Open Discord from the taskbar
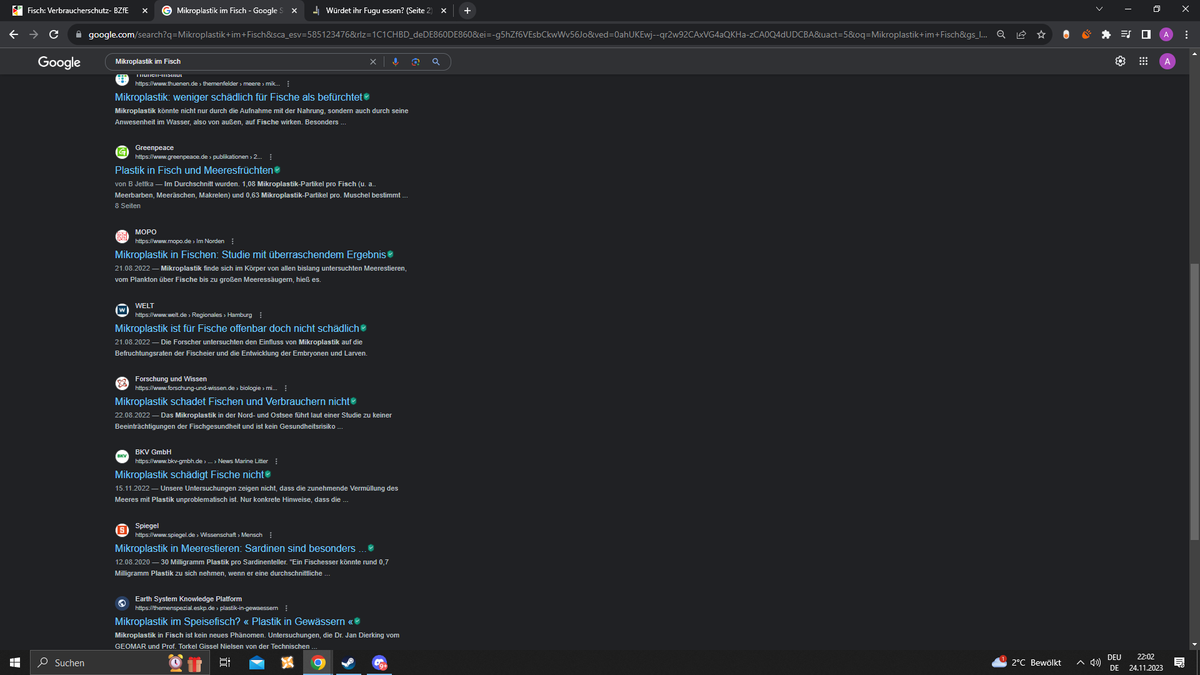The image size is (1200, 675). pyautogui.click(x=379, y=663)
